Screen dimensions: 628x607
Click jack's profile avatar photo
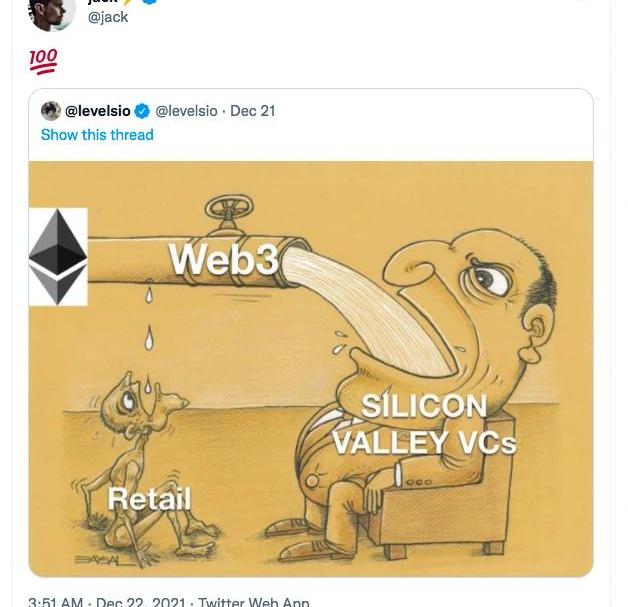(51, 12)
